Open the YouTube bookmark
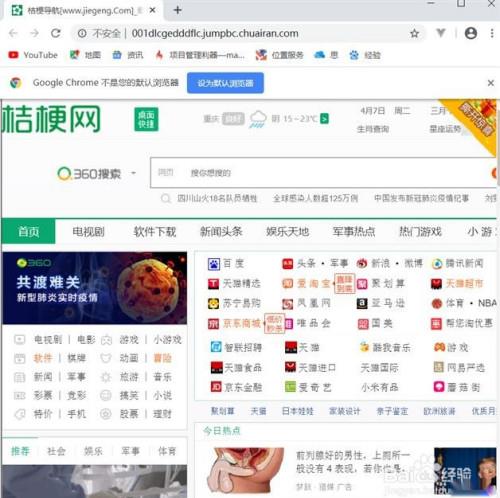Image resolution: width=500 pixels, height=498 pixels. (33, 55)
